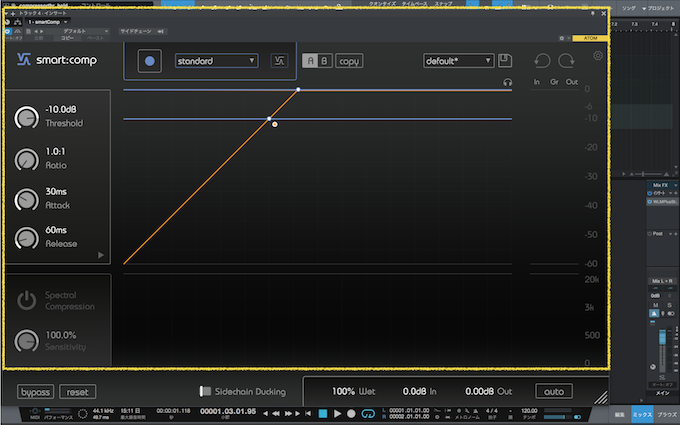Image resolution: width=680 pixels, height=425 pixels.
Task: Click the transport record button
Action: click(351, 414)
